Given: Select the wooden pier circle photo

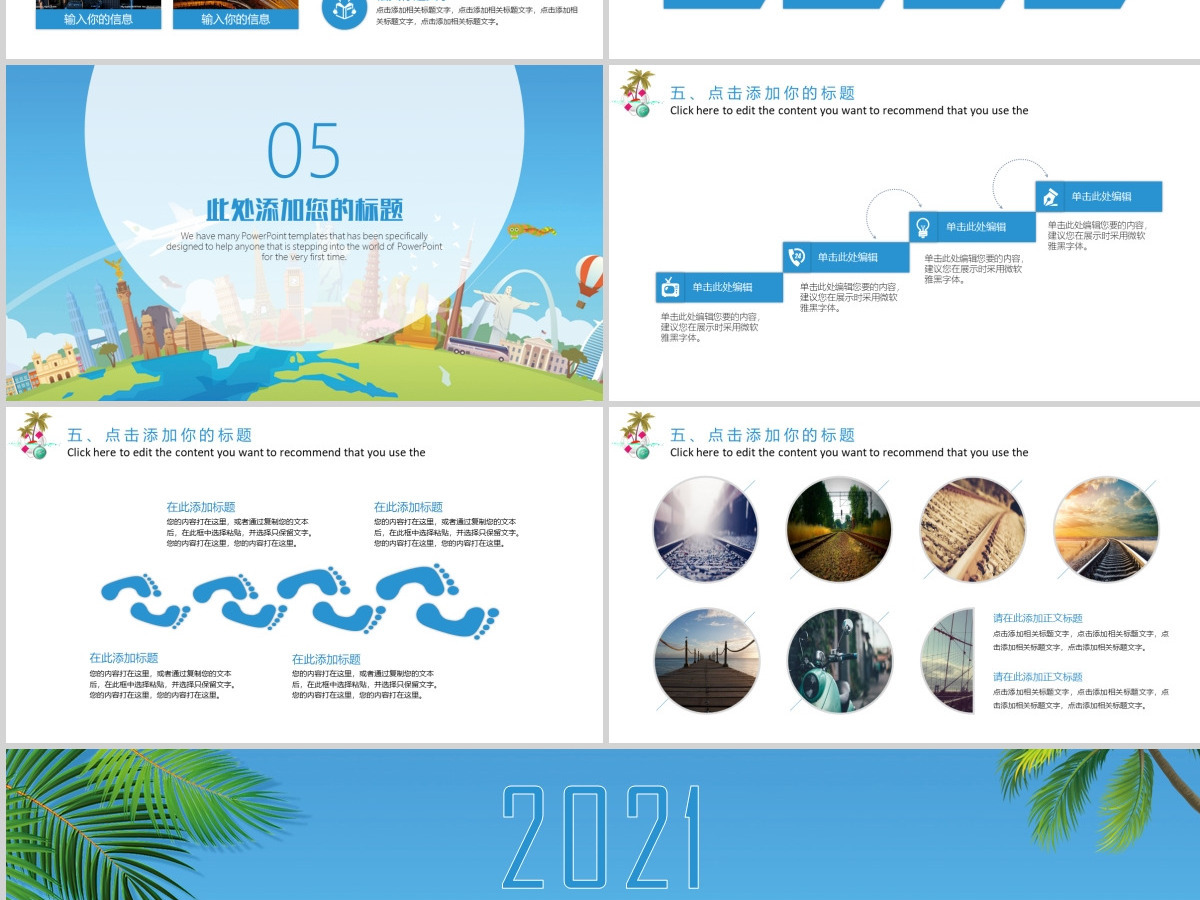Looking at the screenshot, I should pyautogui.click(x=706, y=661).
